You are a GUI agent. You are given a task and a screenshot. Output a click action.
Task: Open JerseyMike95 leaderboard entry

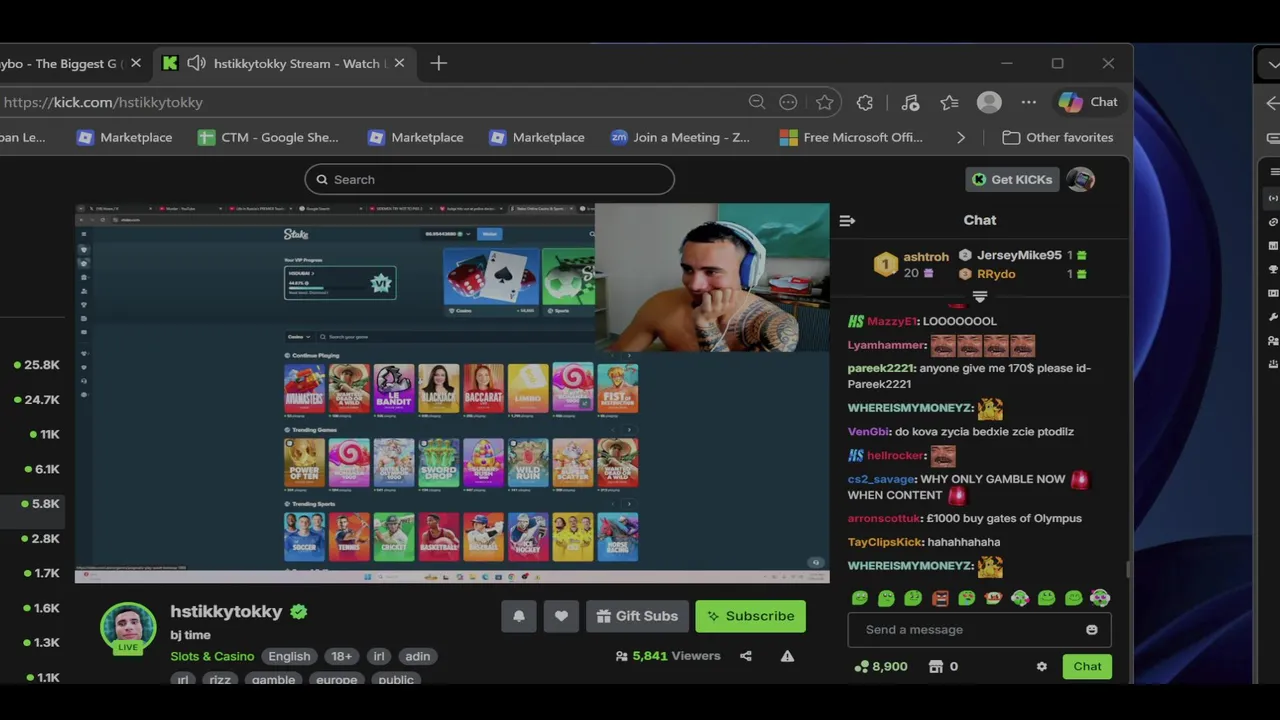tap(1023, 255)
